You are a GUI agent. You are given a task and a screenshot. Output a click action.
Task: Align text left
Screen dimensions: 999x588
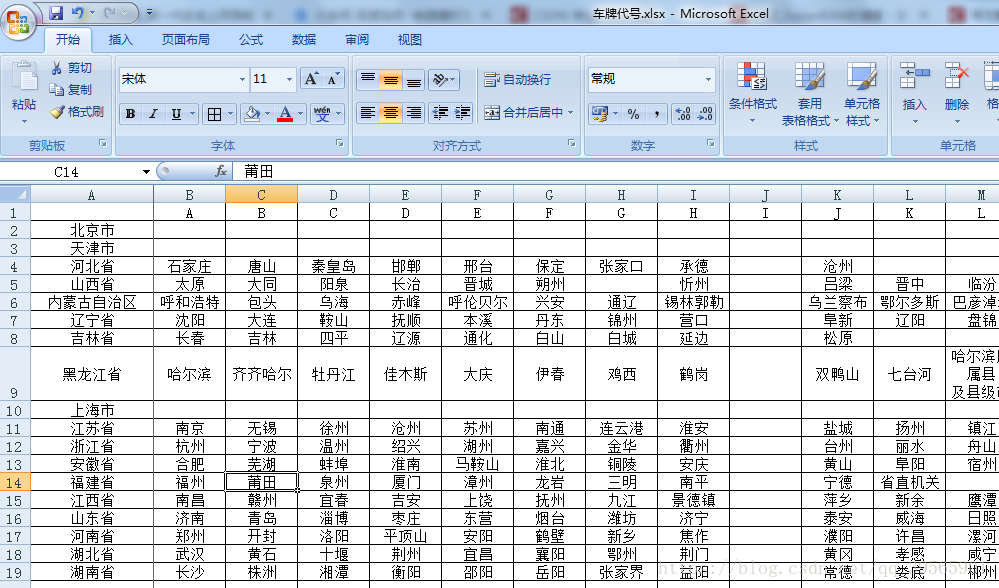pyautogui.click(x=368, y=113)
